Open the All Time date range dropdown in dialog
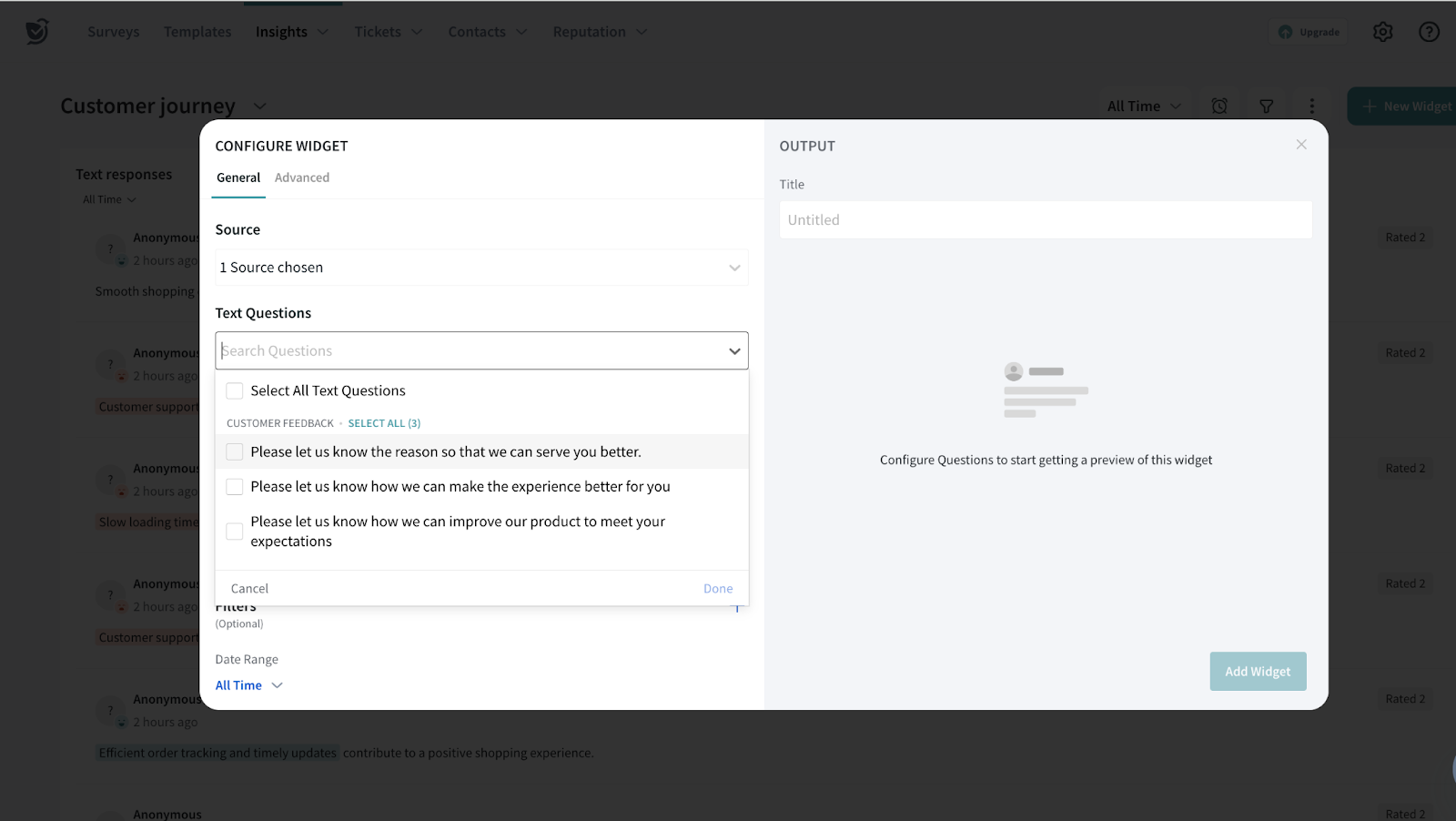 (x=248, y=685)
